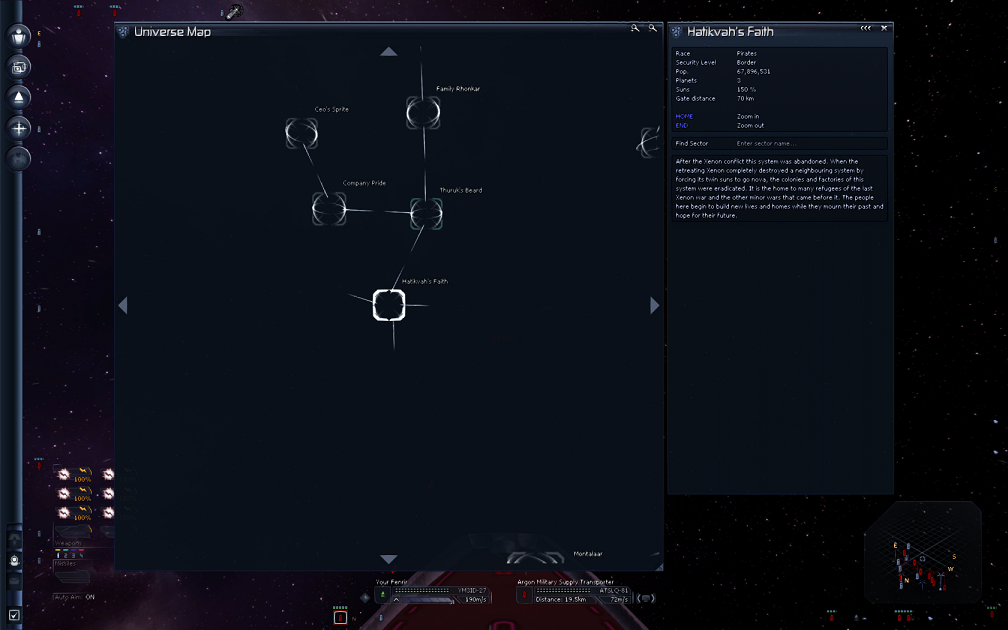Screen dimensions: 1008x630
Task: Collapse the Hatikvah's Faith info panel
Action: click(866, 28)
